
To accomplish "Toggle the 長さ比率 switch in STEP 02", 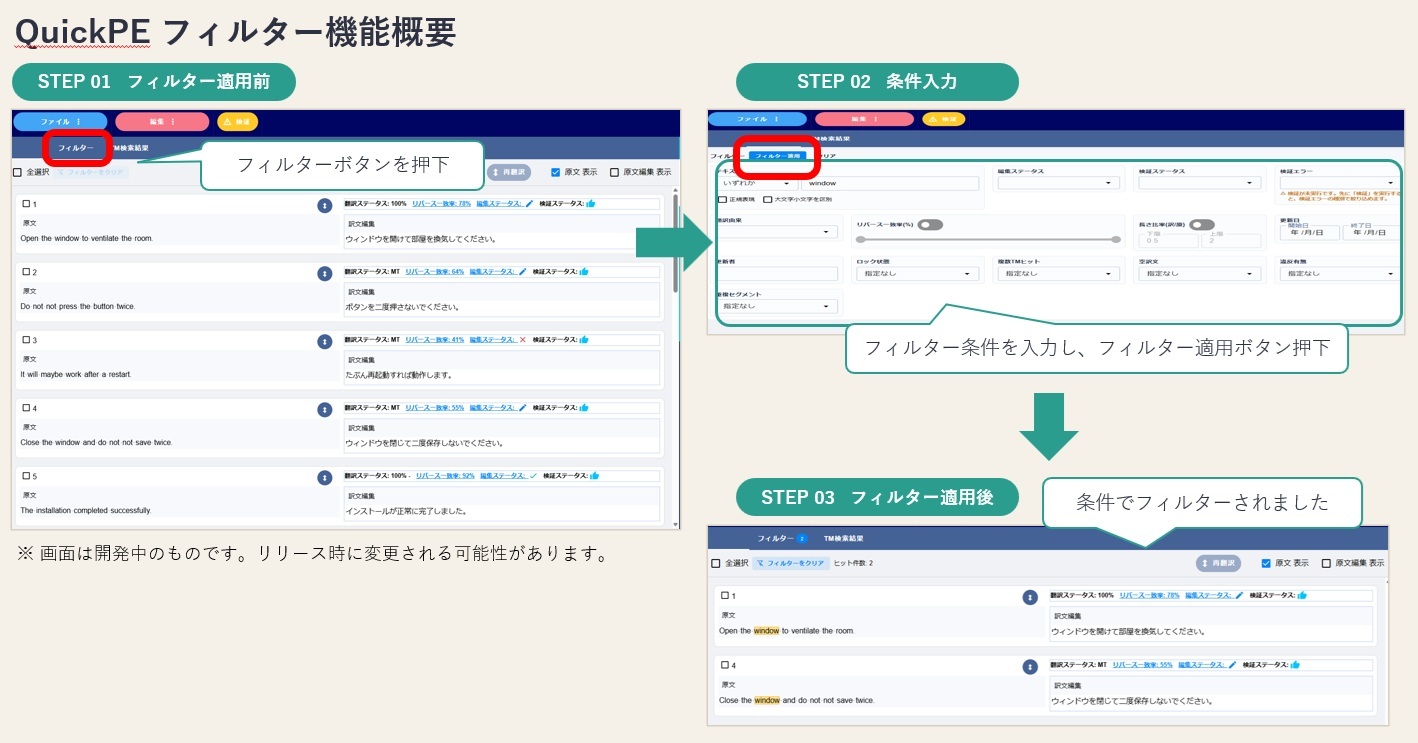I will pos(1202,225).
